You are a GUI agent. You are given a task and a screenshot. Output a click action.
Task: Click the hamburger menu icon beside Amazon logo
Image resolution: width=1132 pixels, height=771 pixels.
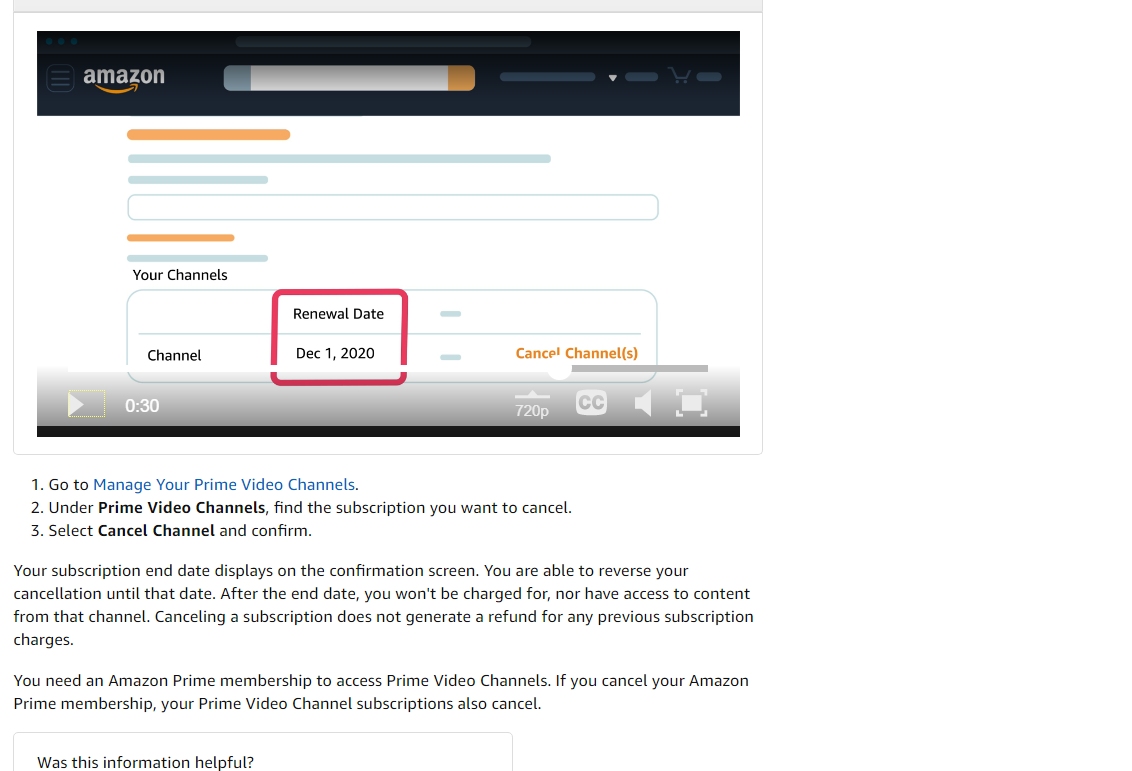(60, 78)
